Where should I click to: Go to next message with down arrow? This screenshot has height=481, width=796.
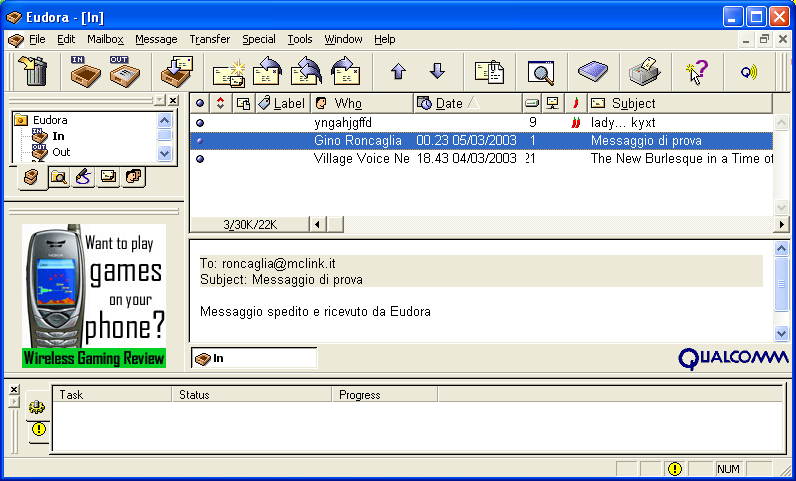pos(437,71)
